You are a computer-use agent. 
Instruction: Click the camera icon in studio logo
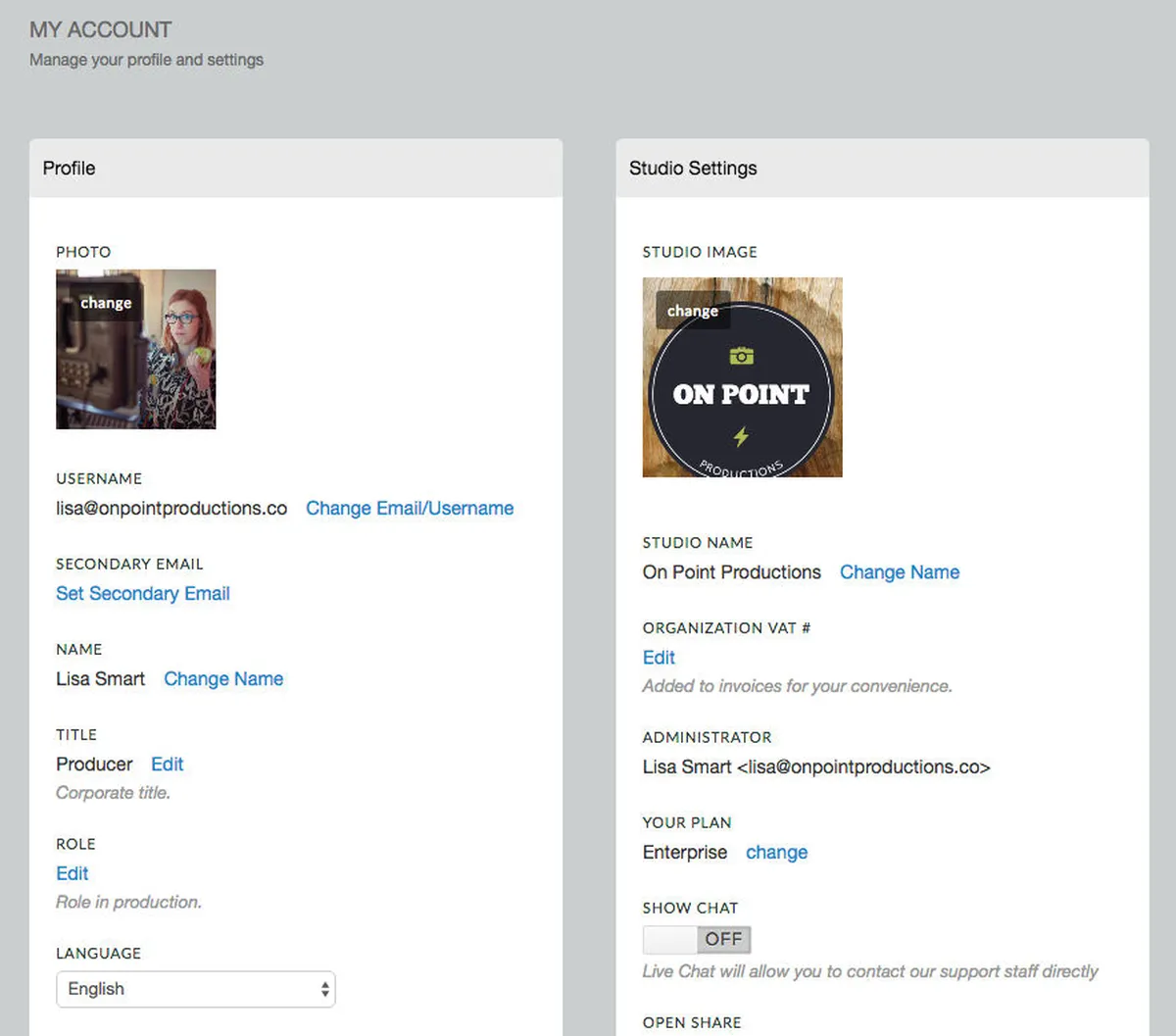(742, 355)
